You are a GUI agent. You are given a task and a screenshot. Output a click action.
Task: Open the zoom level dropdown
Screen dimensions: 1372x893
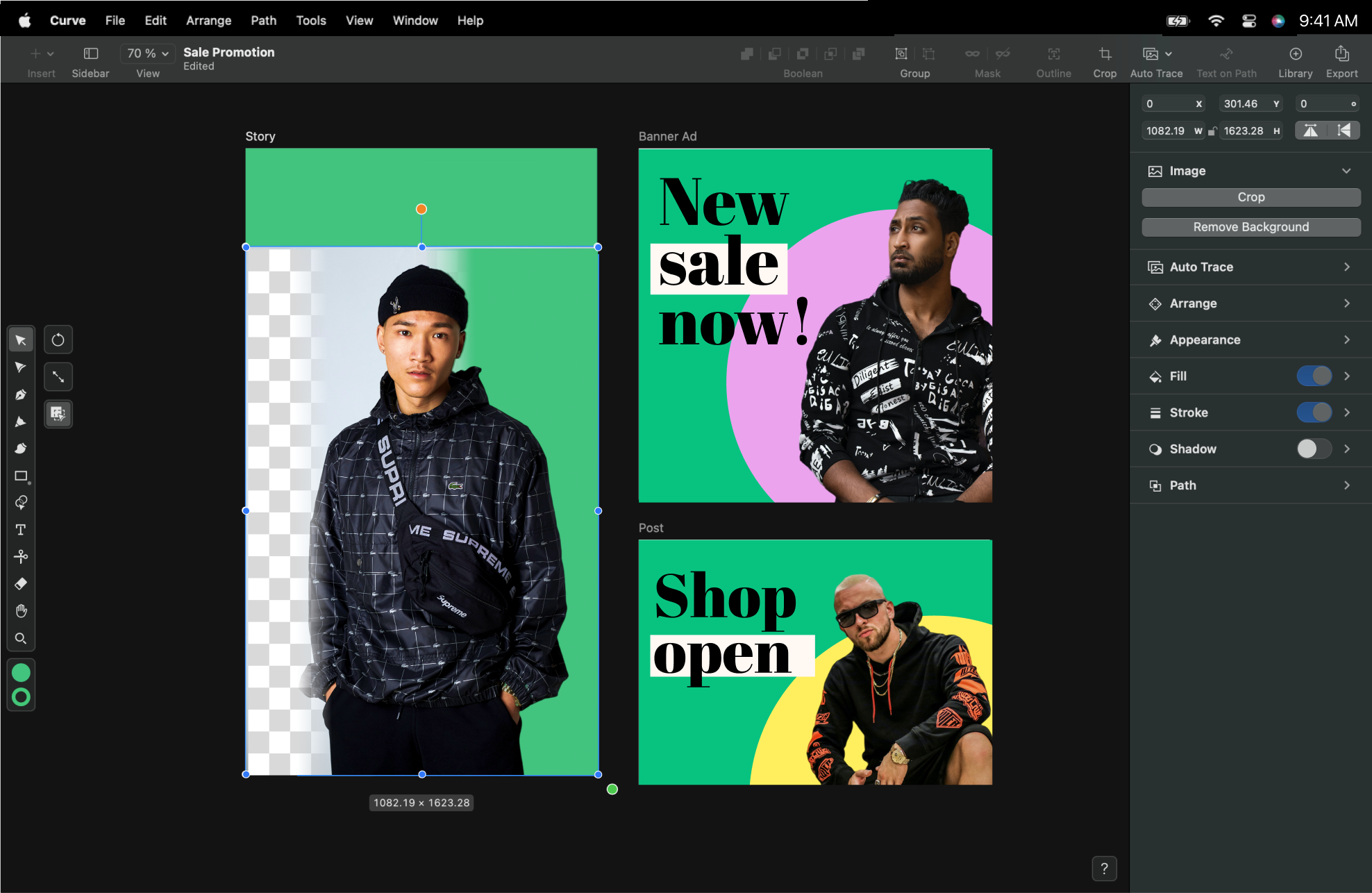coord(147,53)
